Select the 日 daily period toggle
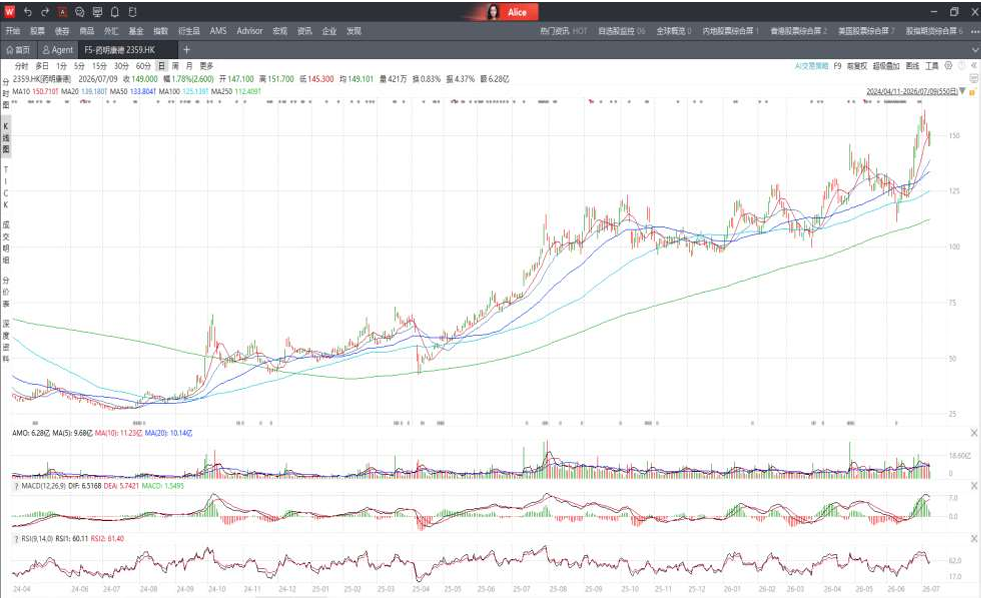Image resolution: width=982 pixels, height=603 pixels. (162, 66)
